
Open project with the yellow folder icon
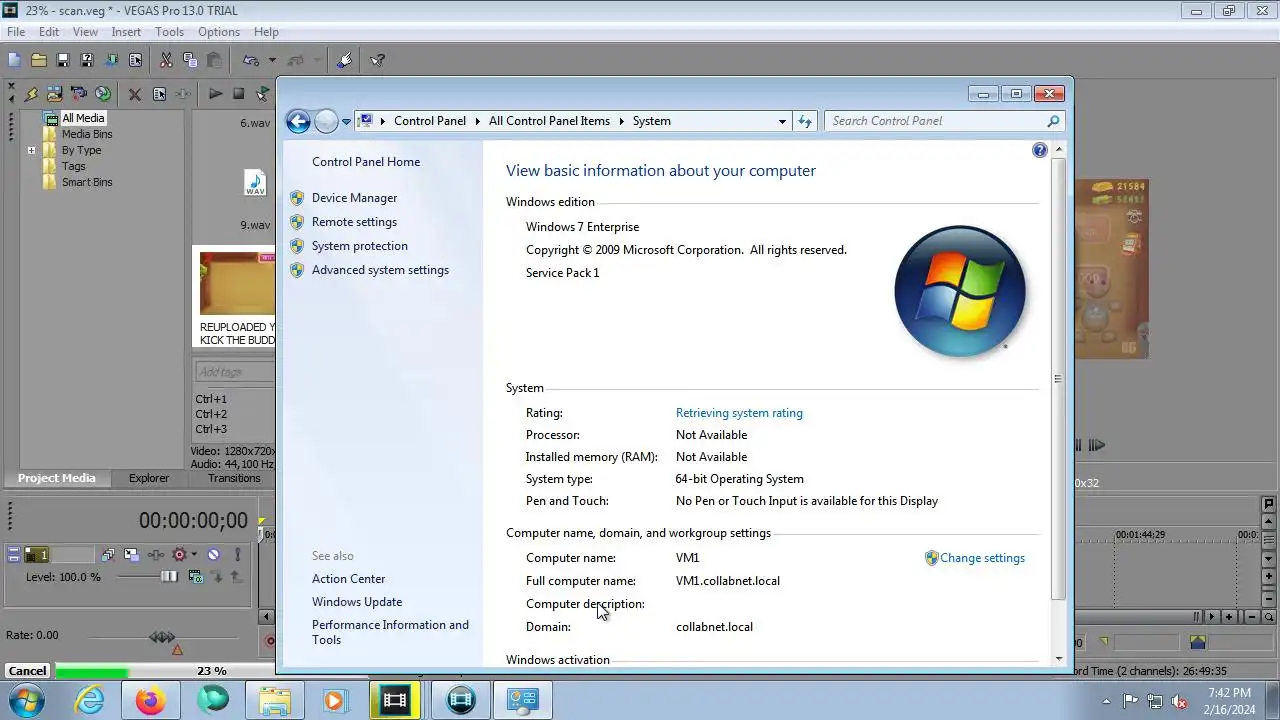[x=38, y=60]
